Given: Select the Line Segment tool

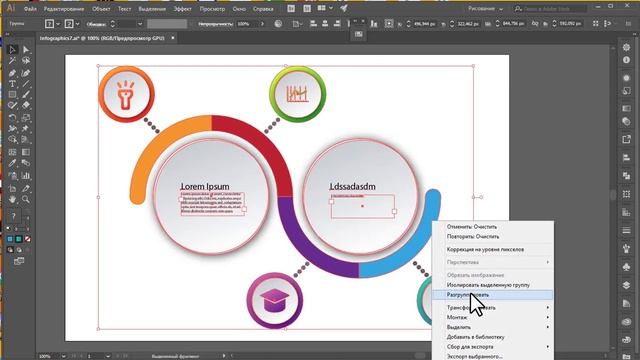Looking at the screenshot, I should click(26, 84).
